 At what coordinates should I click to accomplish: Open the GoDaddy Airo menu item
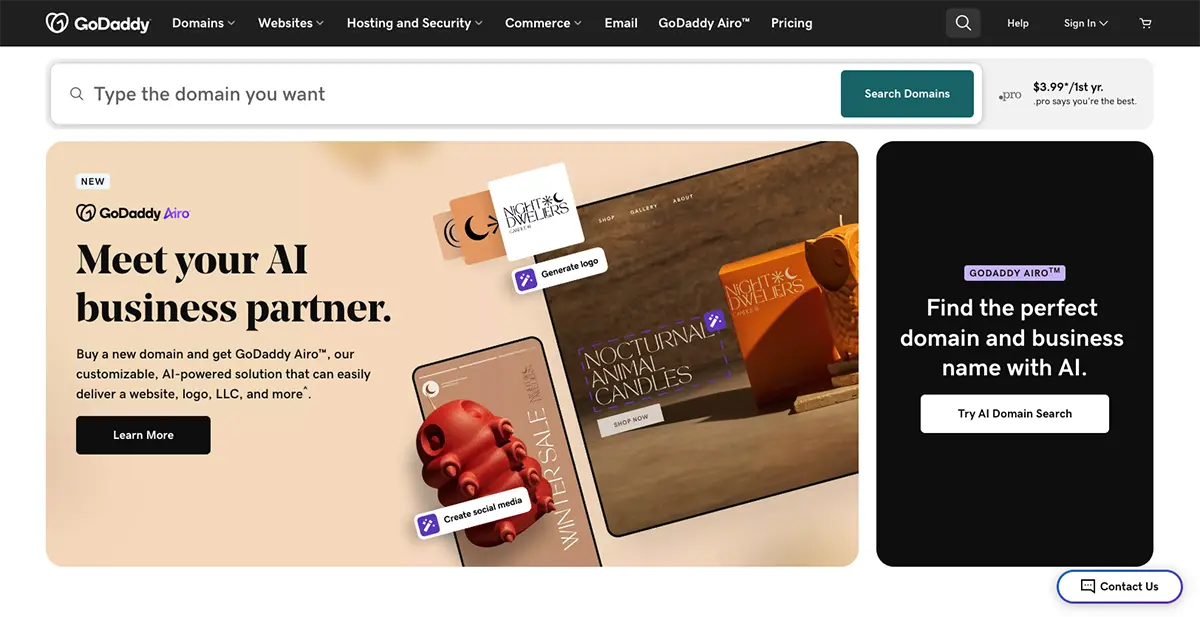(x=704, y=23)
